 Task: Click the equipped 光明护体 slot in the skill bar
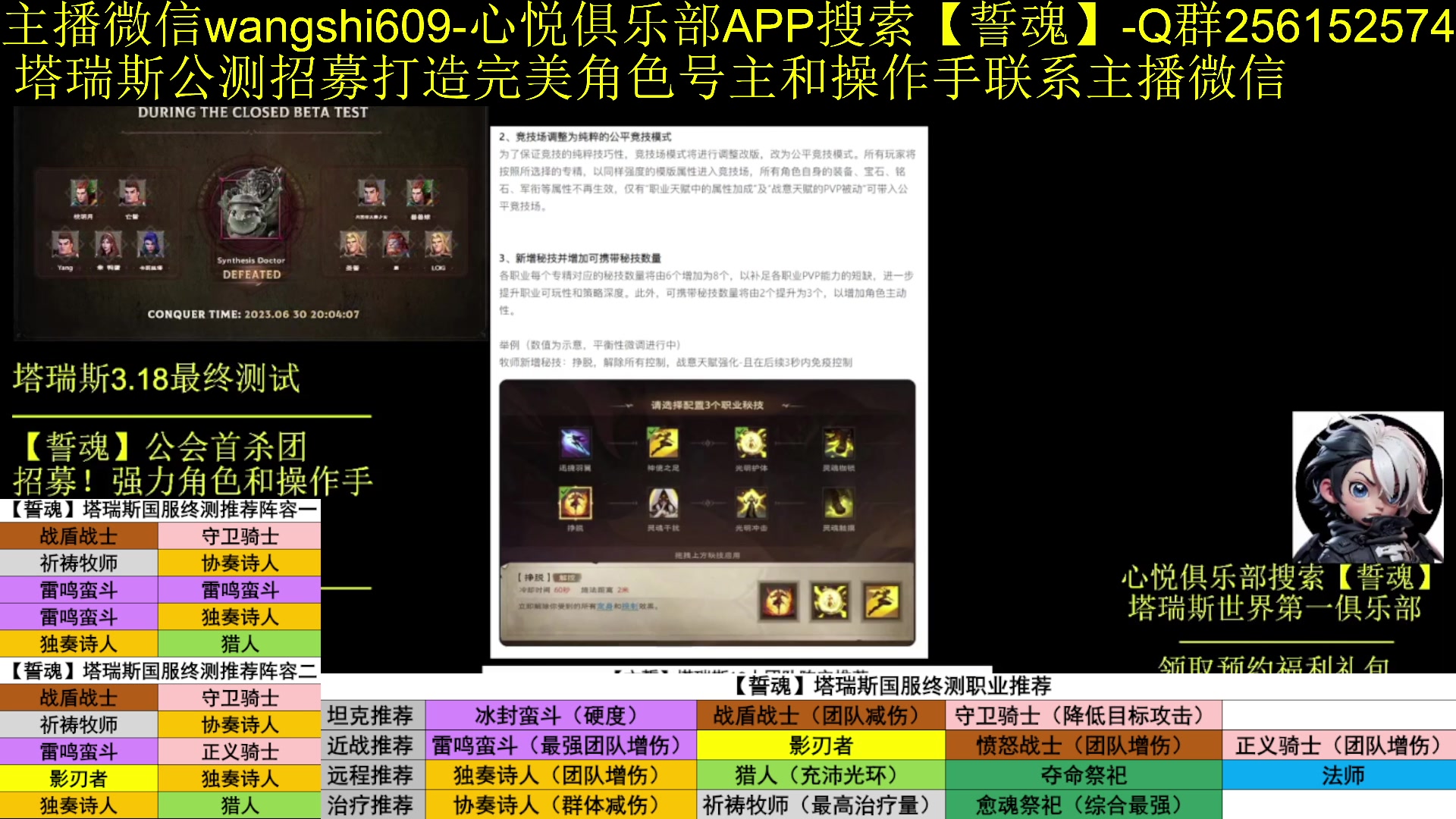[830, 602]
